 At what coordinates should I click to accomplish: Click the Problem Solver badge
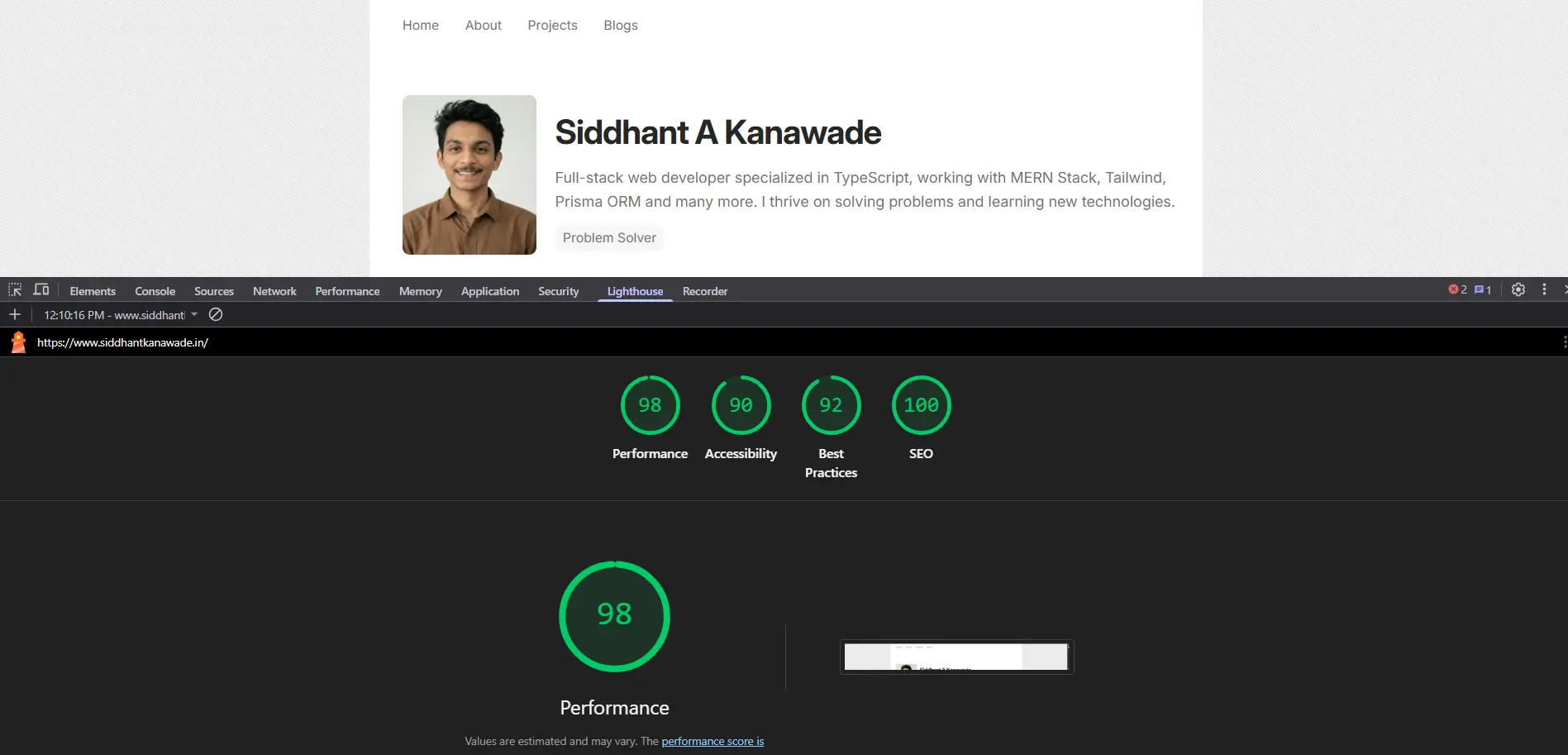pyautogui.click(x=609, y=238)
